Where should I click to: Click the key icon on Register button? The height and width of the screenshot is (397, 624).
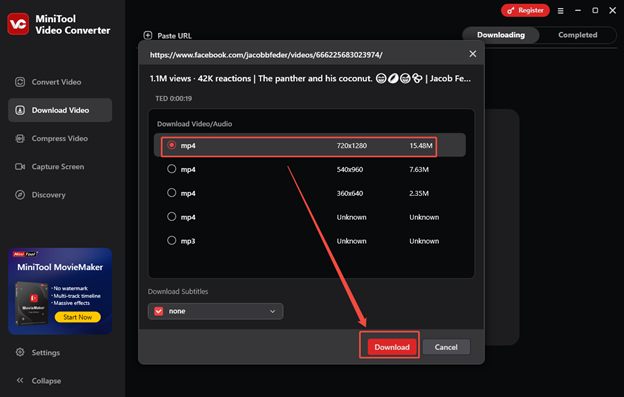[x=511, y=11]
